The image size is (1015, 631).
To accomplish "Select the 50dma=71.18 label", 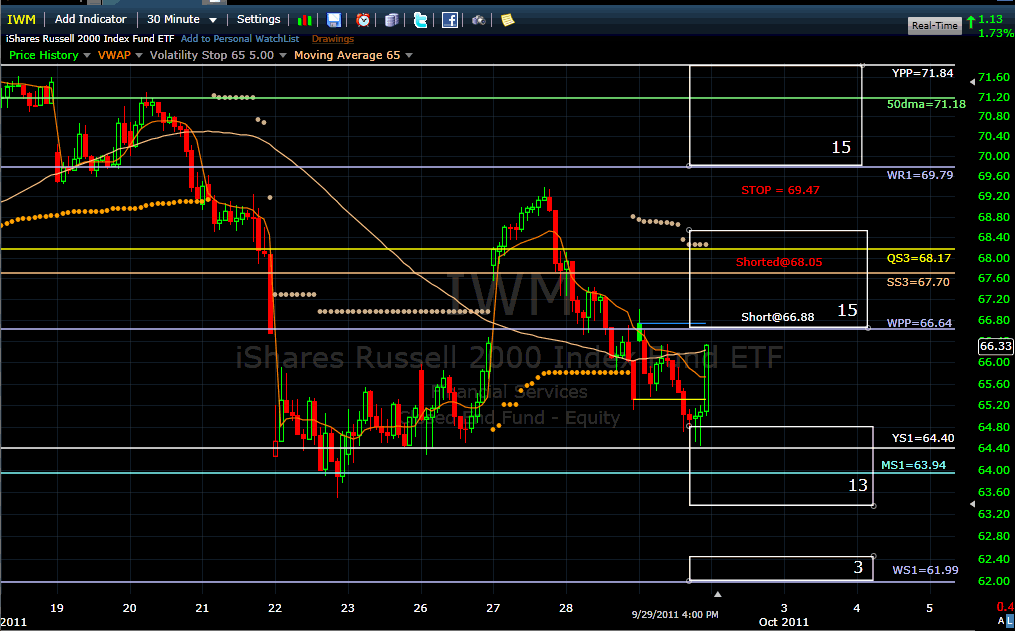I will point(926,104).
